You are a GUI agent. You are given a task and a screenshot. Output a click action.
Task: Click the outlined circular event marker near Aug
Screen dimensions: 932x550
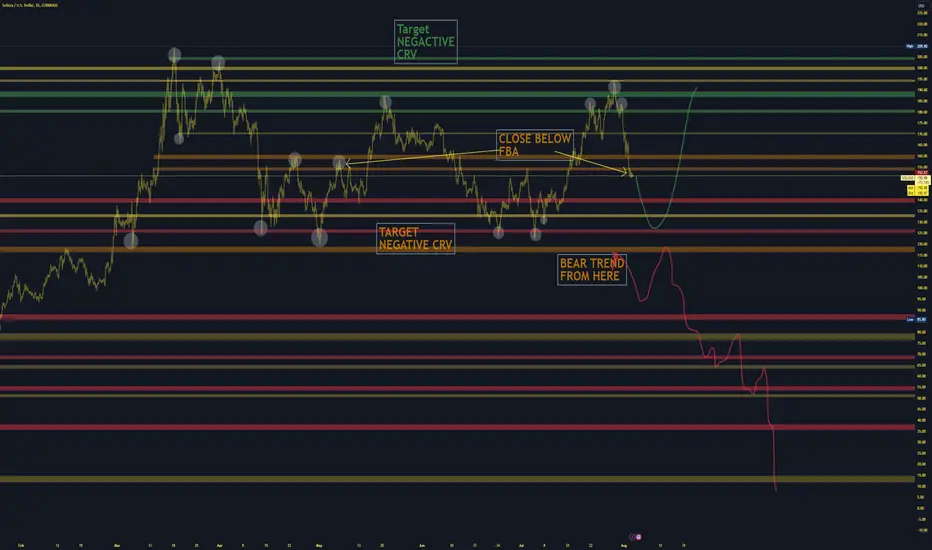[x=632, y=537]
